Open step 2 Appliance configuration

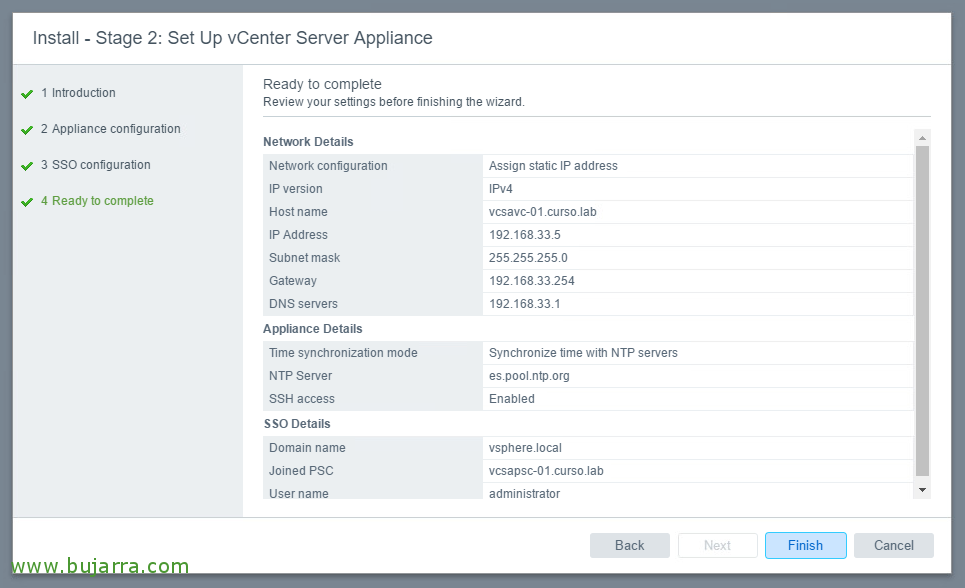pyautogui.click(x=111, y=129)
